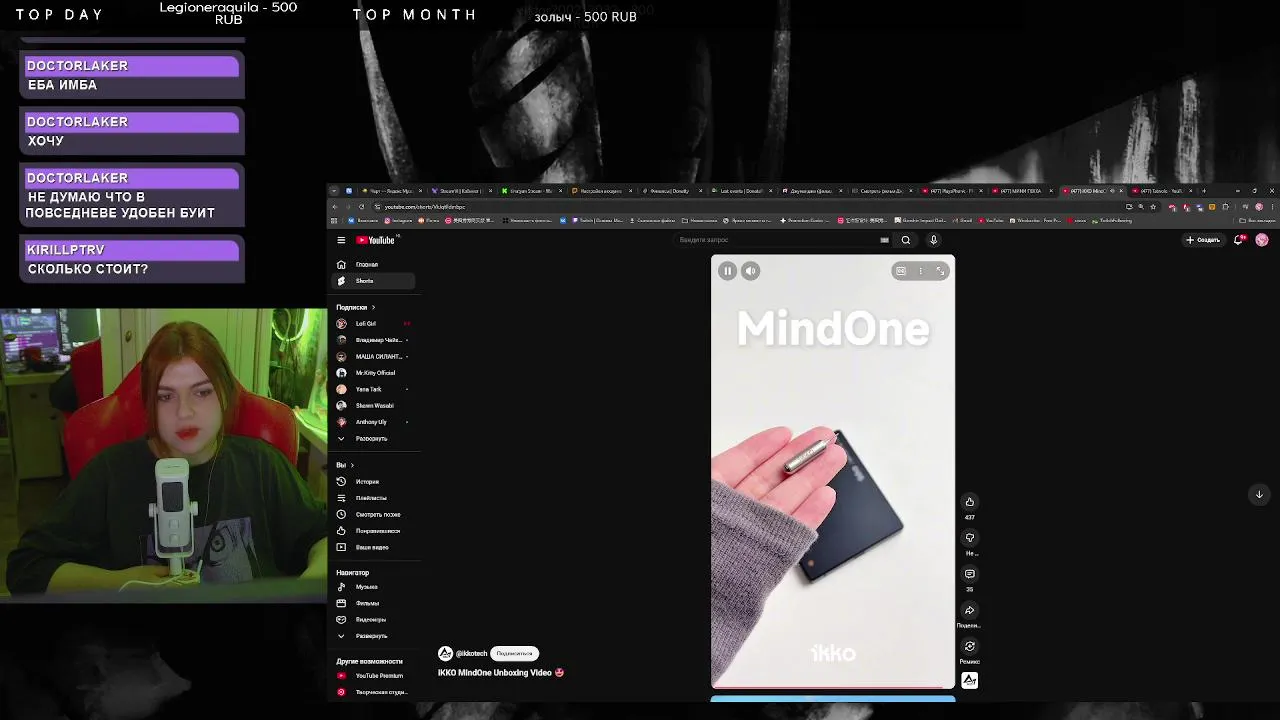Share the Shorts video

click(969, 610)
